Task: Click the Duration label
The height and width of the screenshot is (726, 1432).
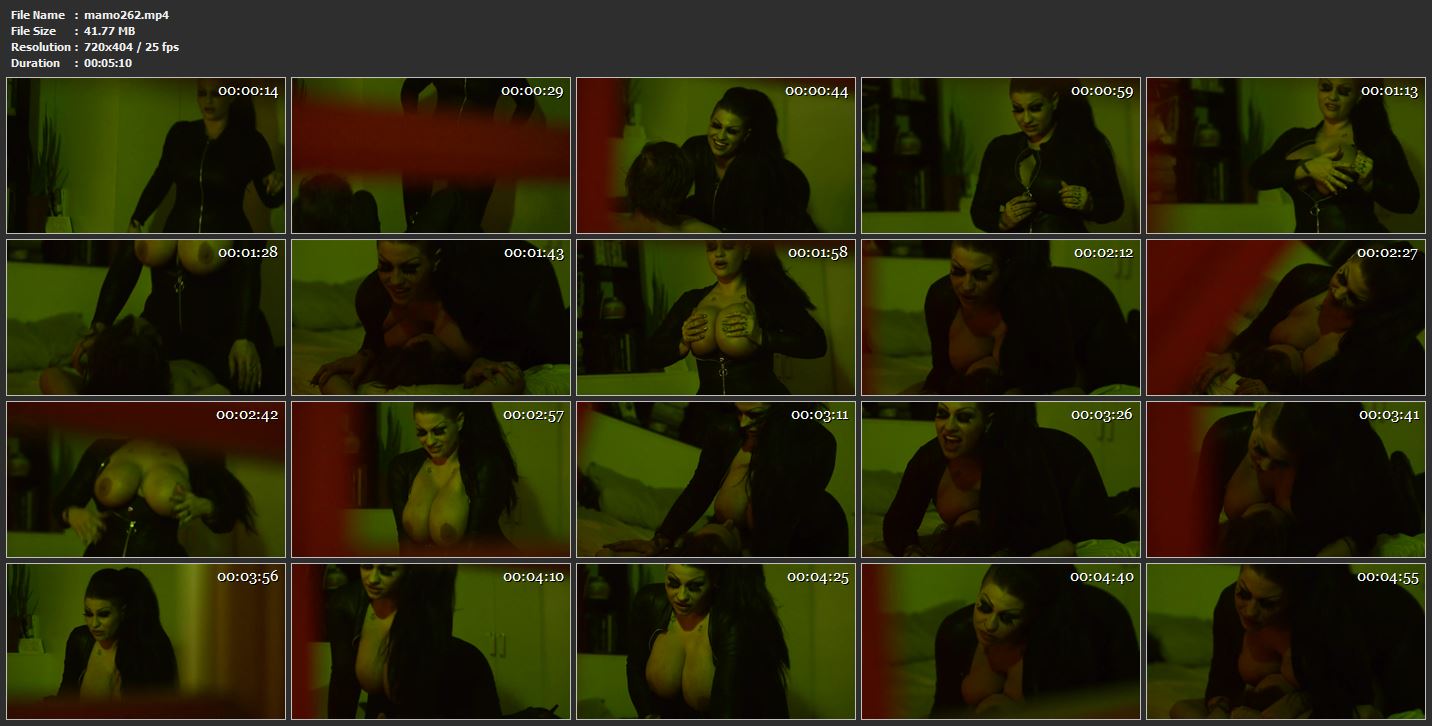Action: (36, 63)
